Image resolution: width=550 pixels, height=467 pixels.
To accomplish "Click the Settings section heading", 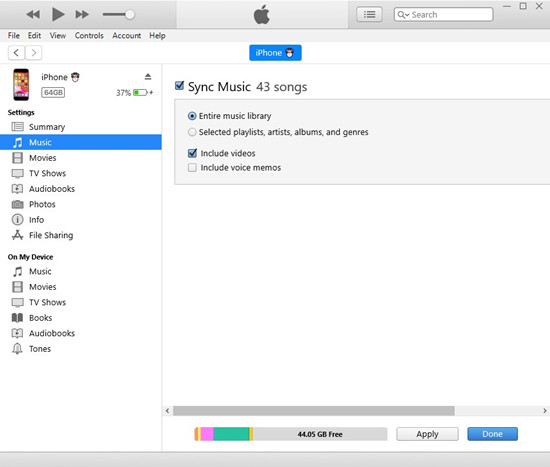I will tap(21, 112).
